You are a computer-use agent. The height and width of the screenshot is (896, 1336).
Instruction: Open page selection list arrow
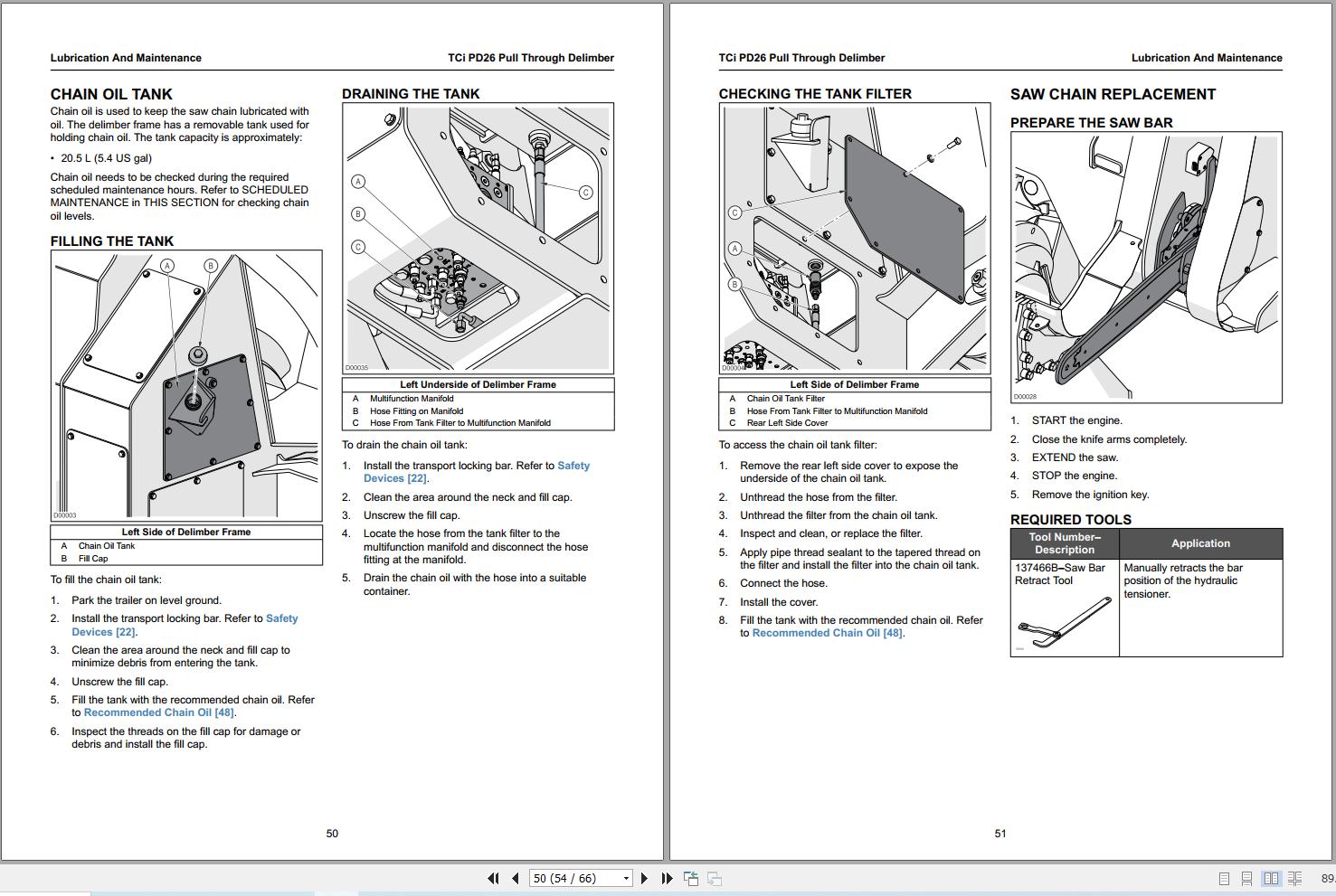tap(624, 877)
